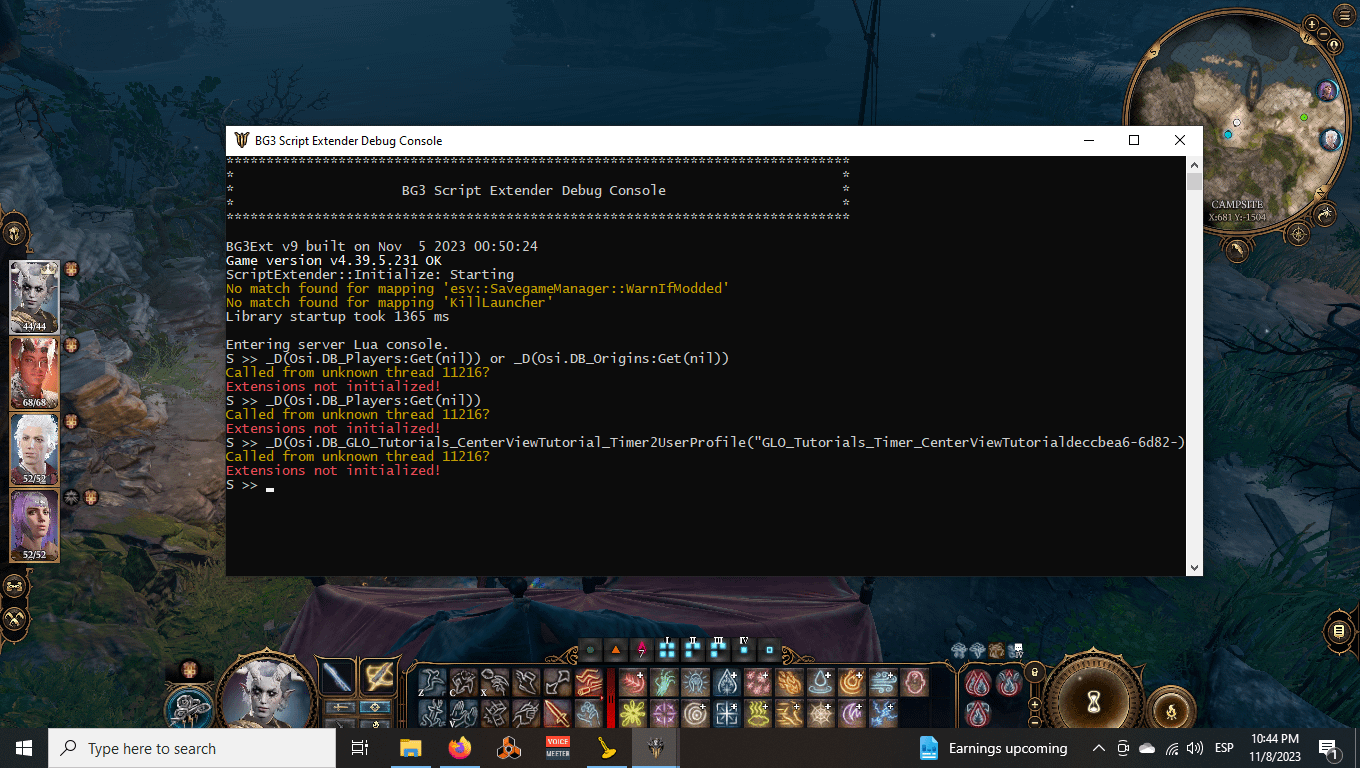Screen dimensions: 1360x768
Task: Select party member portrait with 68/68 HP
Action: 34,372
